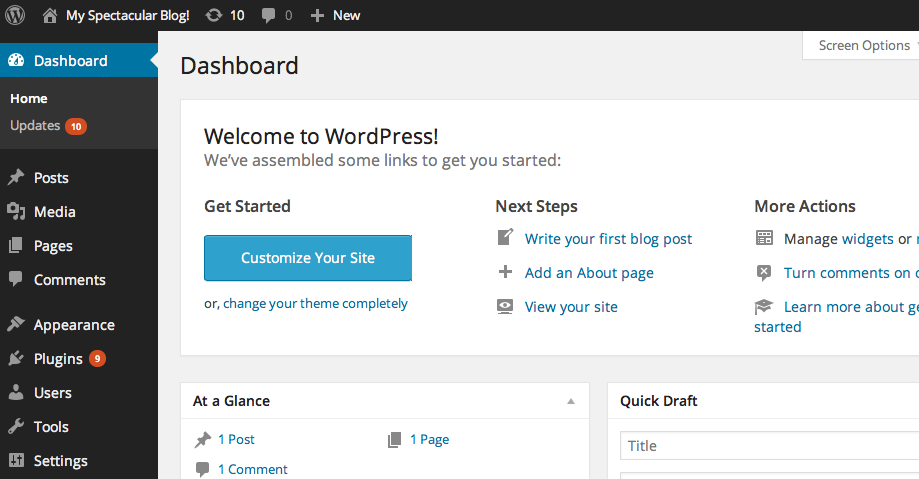Image resolution: width=919 pixels, height=479 pixels.
Task: Select Updates in the Dashboard submenu
Action: click(35, 126)
